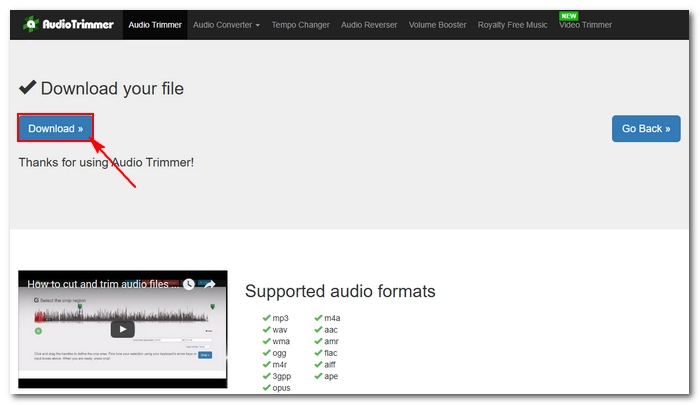This screenshot has width=700, height=405.
Task: Open Royalty Free Music page
Action: [x=512, y=25]
